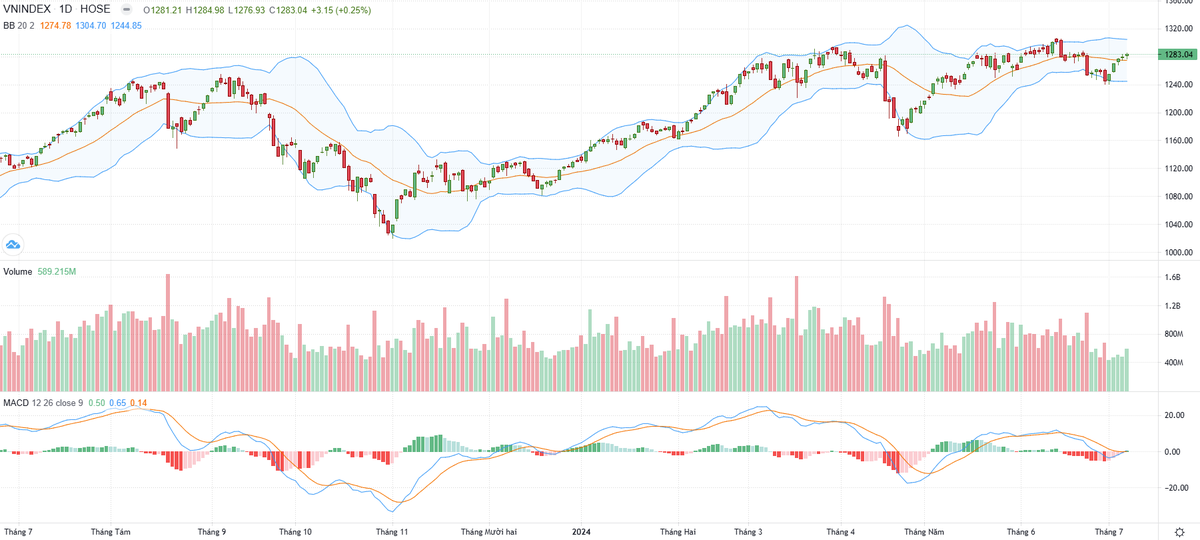
Task: Click Tháng 9 on the time axis
Action: pyautogui.click(x=211, y=531)
